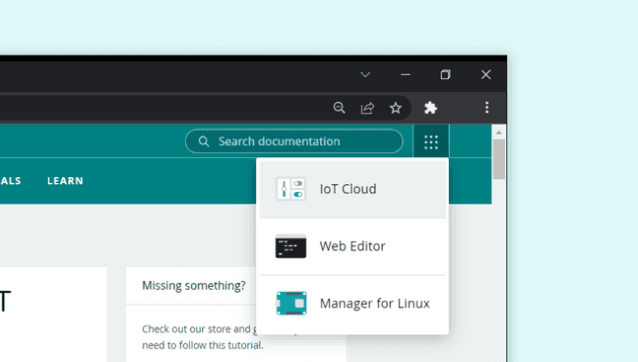Viewport: 638px width, 362px height.
Task: Restore down the browser window
Action: 446,74
